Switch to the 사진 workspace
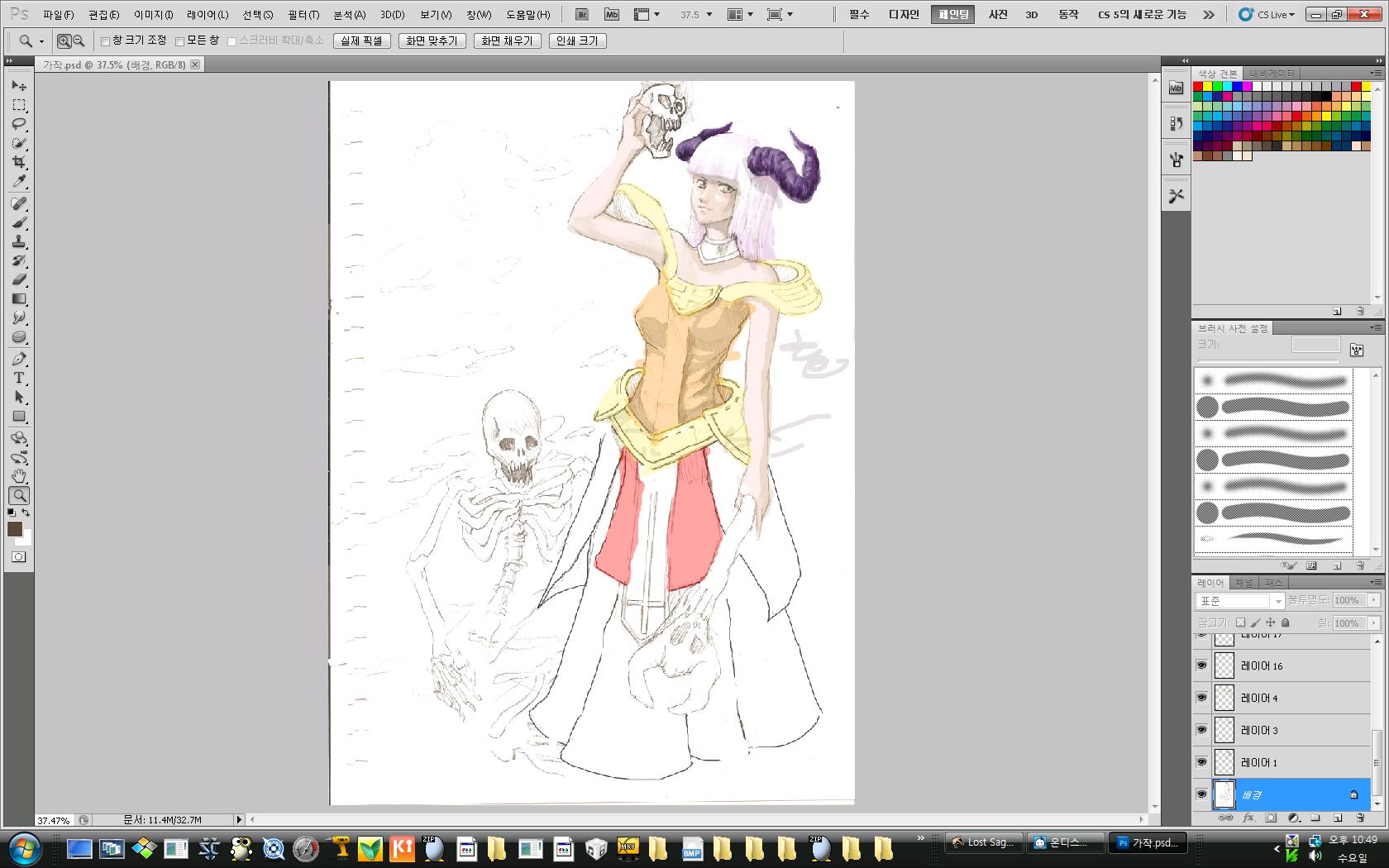This screenshot has width=1389, height=868. (998, 15)
